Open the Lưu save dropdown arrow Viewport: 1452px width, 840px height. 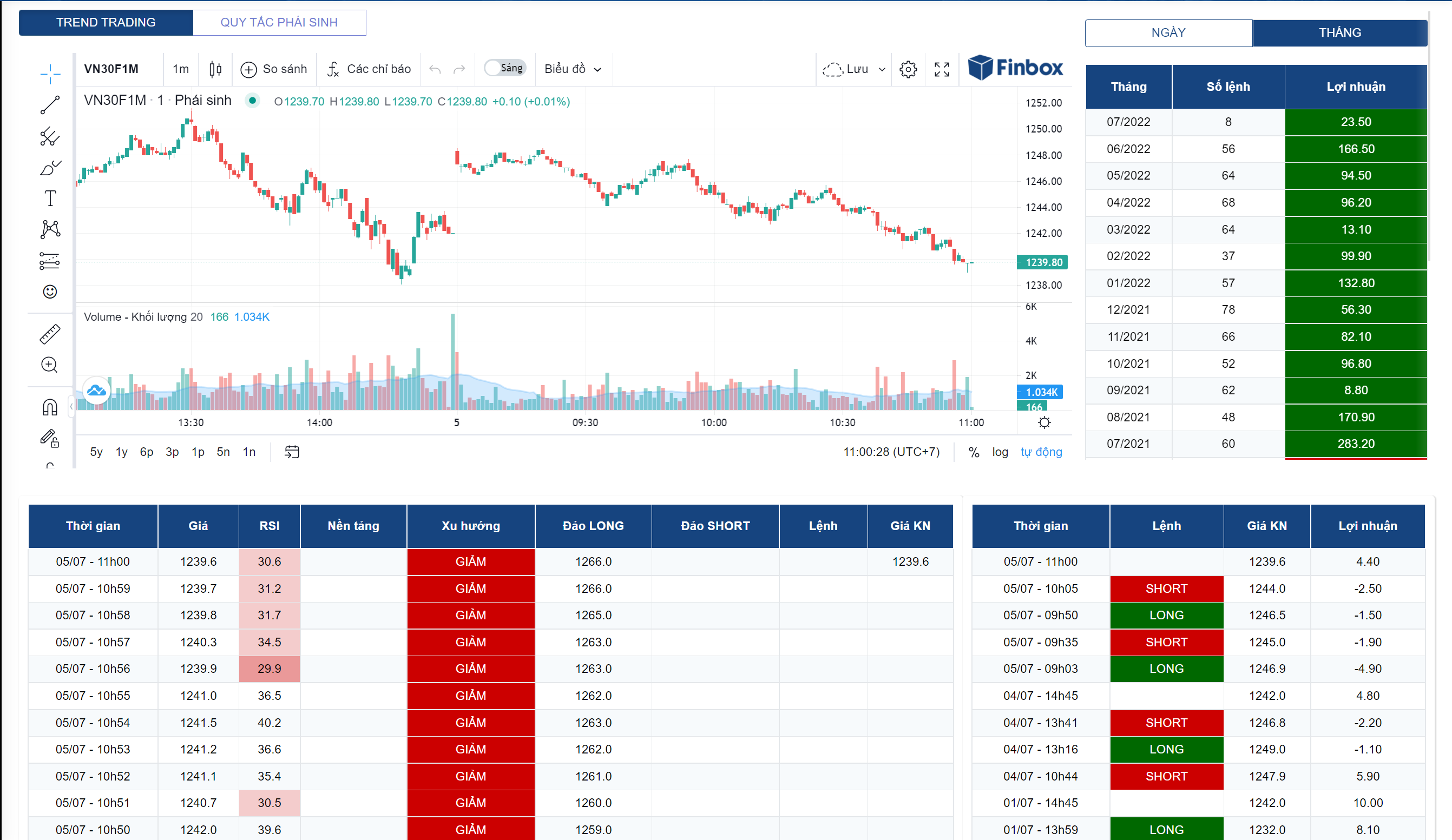(x=882, y=69)
